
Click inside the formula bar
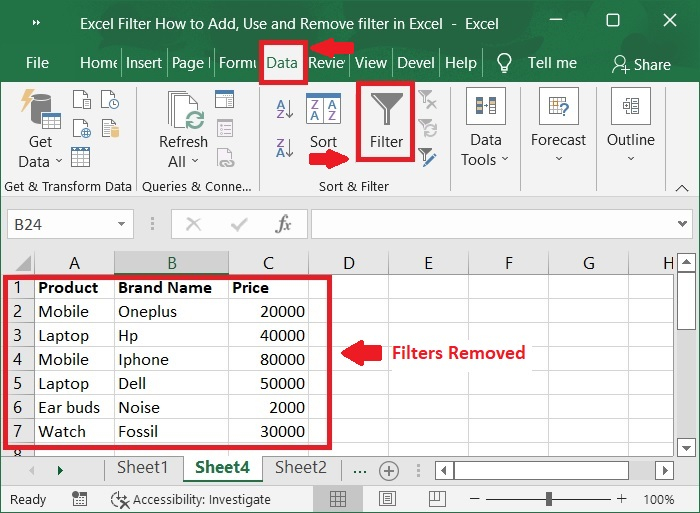(x=493, y=224)
